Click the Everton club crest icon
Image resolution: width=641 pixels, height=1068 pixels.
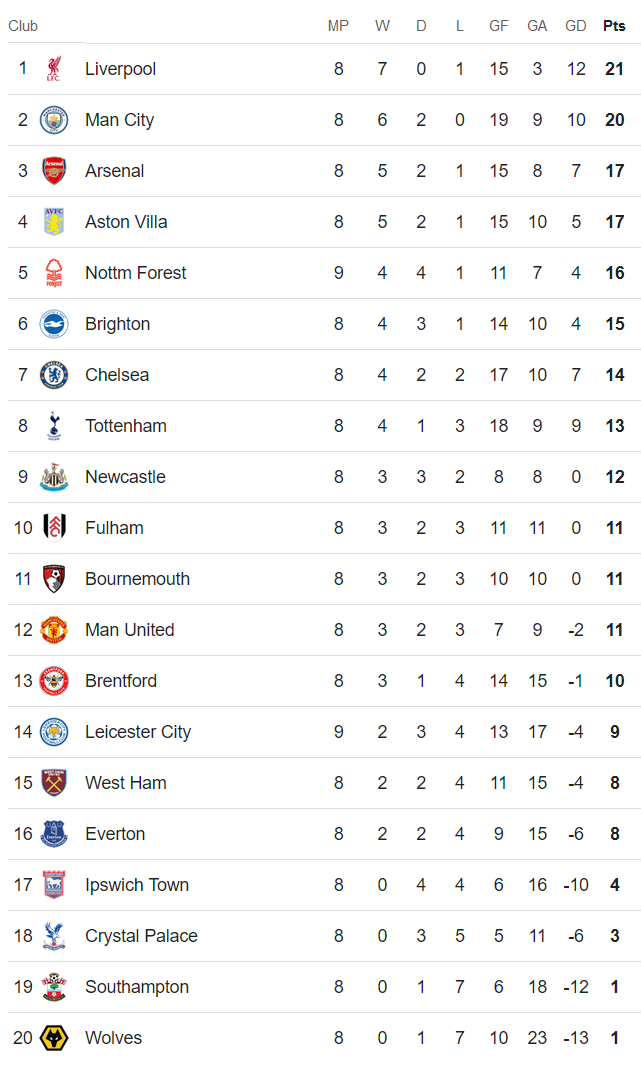point(54,834)
